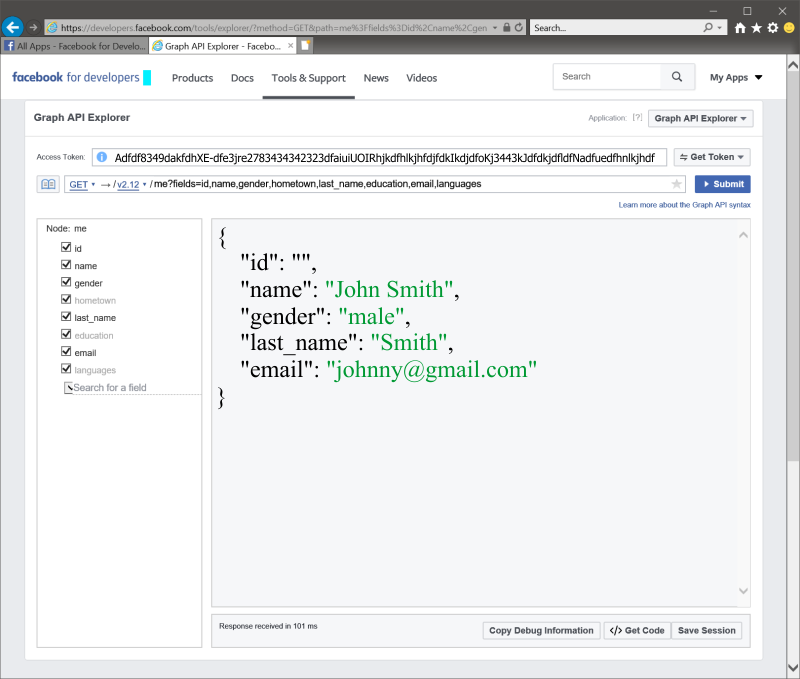Click the smiley feedback icon
Image resolution: width=800 pixels, height=679 pixels.
click(789, 28)
